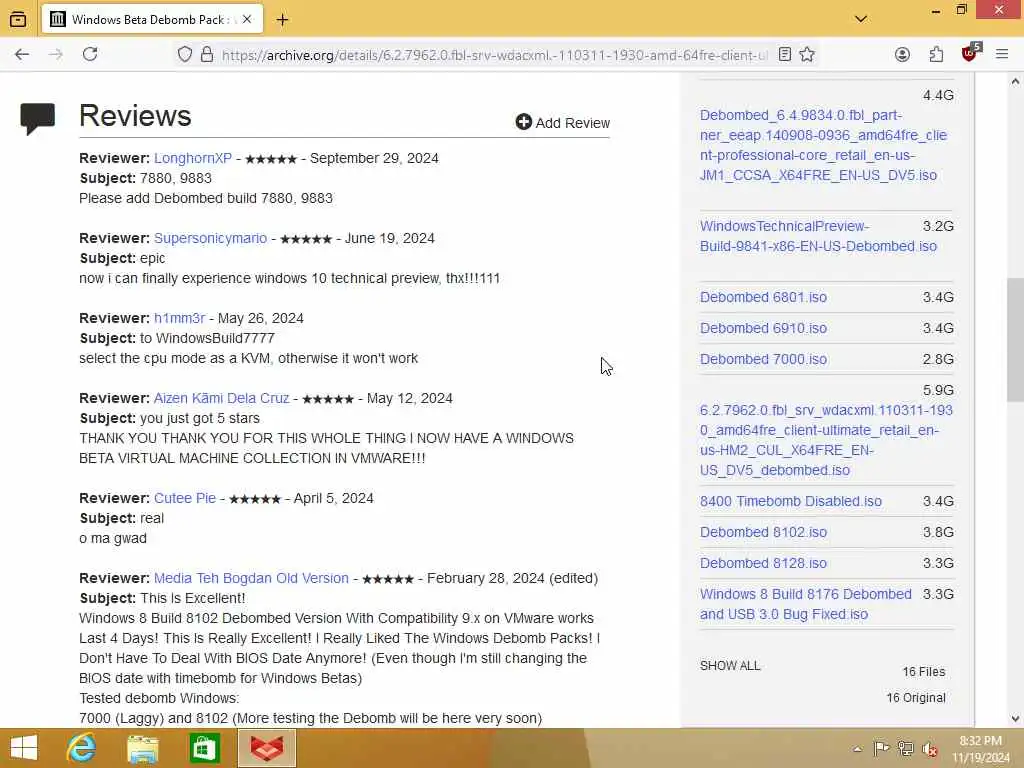The image size is (1024, 768).
Task: Toggle reader view icon in address bar
Action: [785, 55]
